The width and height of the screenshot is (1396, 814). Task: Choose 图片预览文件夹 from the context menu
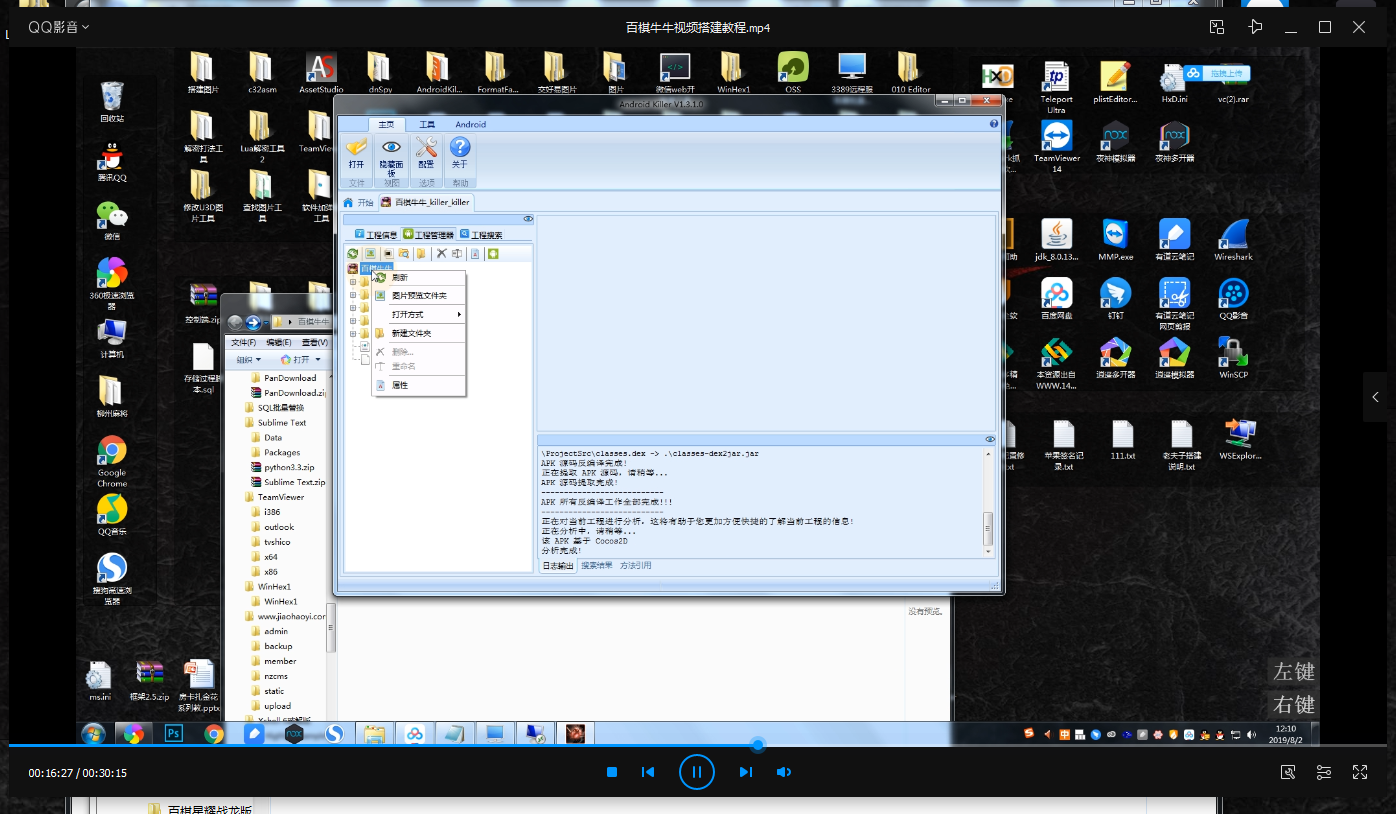(x=419, y=296)
